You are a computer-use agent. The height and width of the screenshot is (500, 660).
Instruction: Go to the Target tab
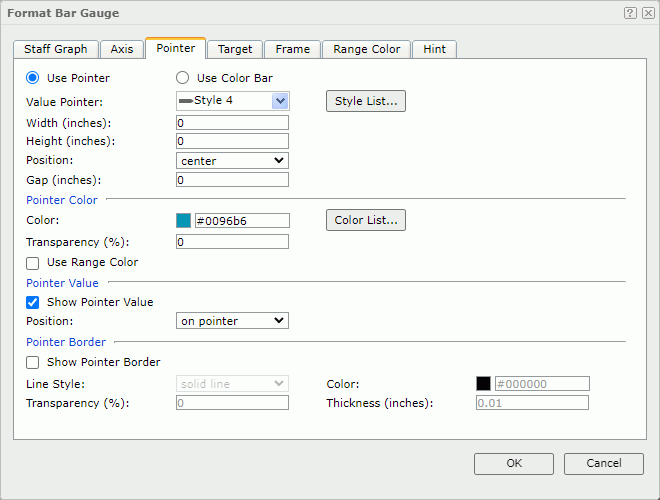click(235, 49)
